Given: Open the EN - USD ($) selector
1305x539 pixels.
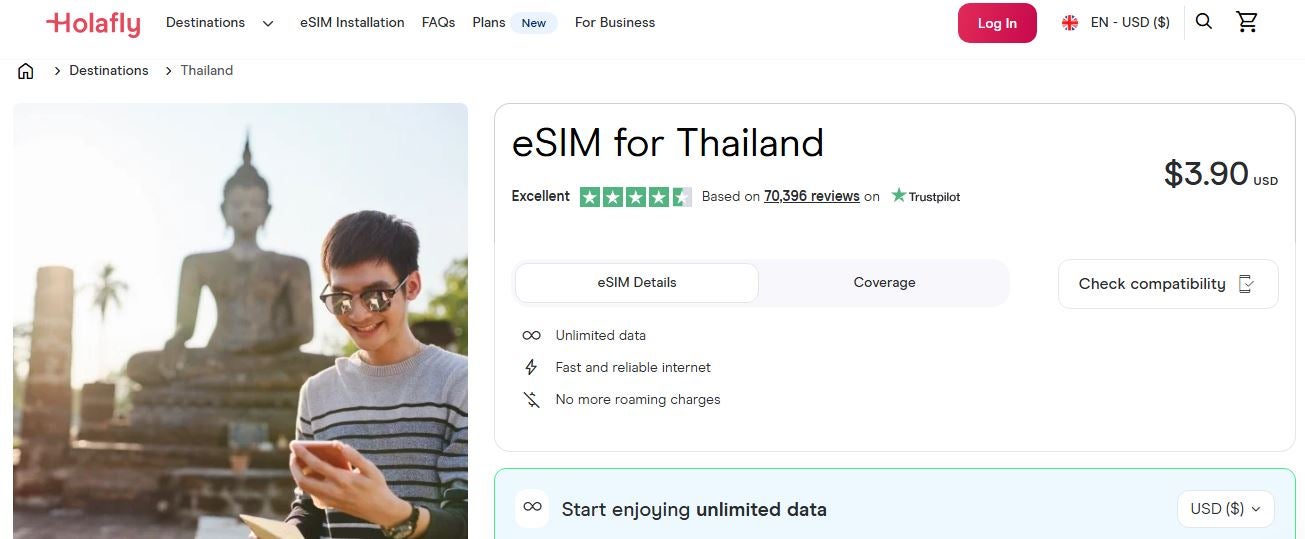Looking at the screenshot, I should coord(1129,23).
